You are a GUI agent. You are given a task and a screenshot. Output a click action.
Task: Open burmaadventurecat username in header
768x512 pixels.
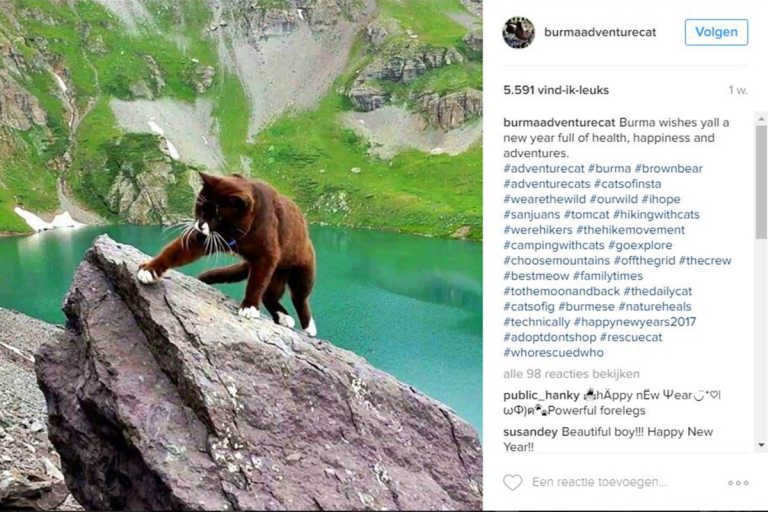pos(600,32)
